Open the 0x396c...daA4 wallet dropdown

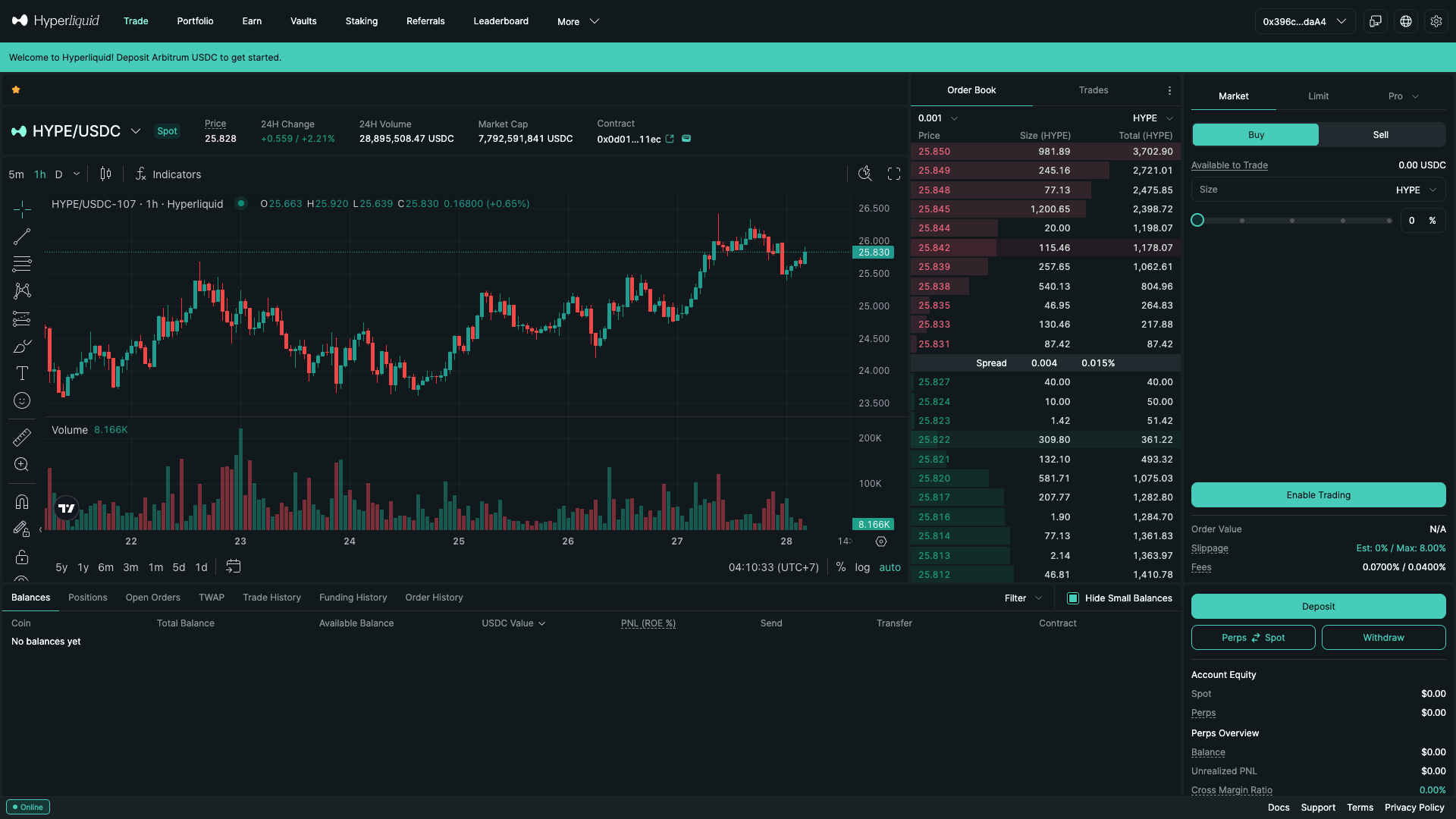click(x=1304, y=21)
